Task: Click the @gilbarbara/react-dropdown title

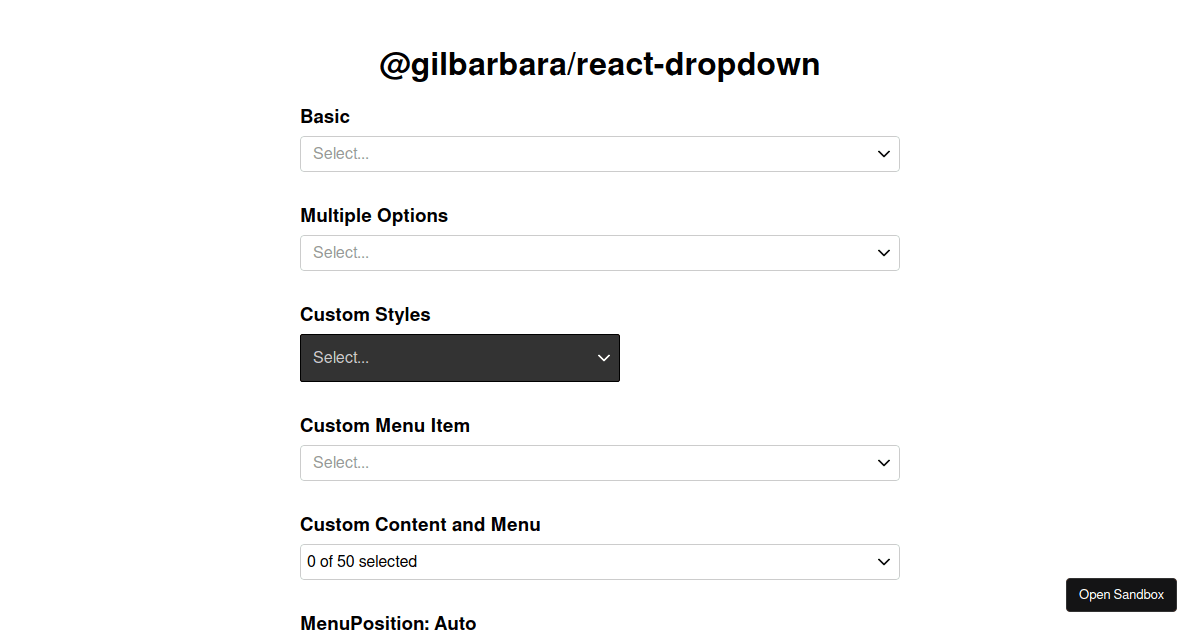Action: pos(600,64)
